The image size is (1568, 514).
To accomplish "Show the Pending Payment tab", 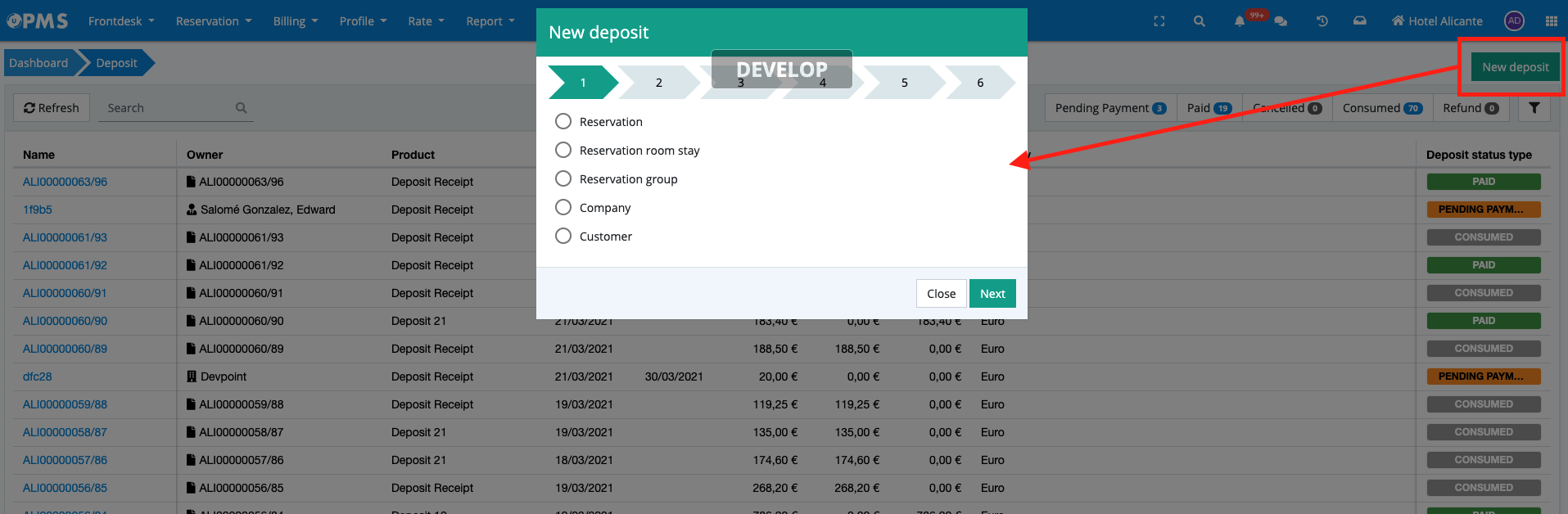I will 1109,108.
